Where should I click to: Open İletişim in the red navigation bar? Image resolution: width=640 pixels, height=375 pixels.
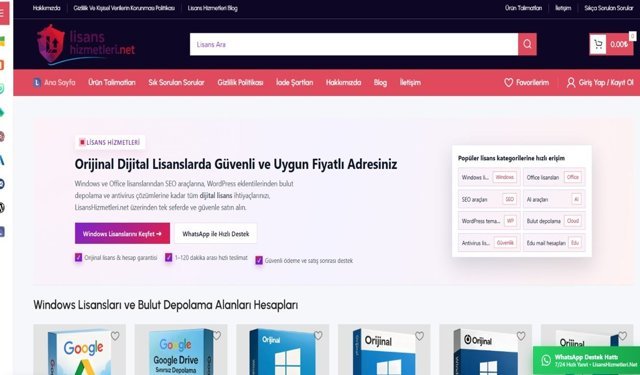click(410, 82)
